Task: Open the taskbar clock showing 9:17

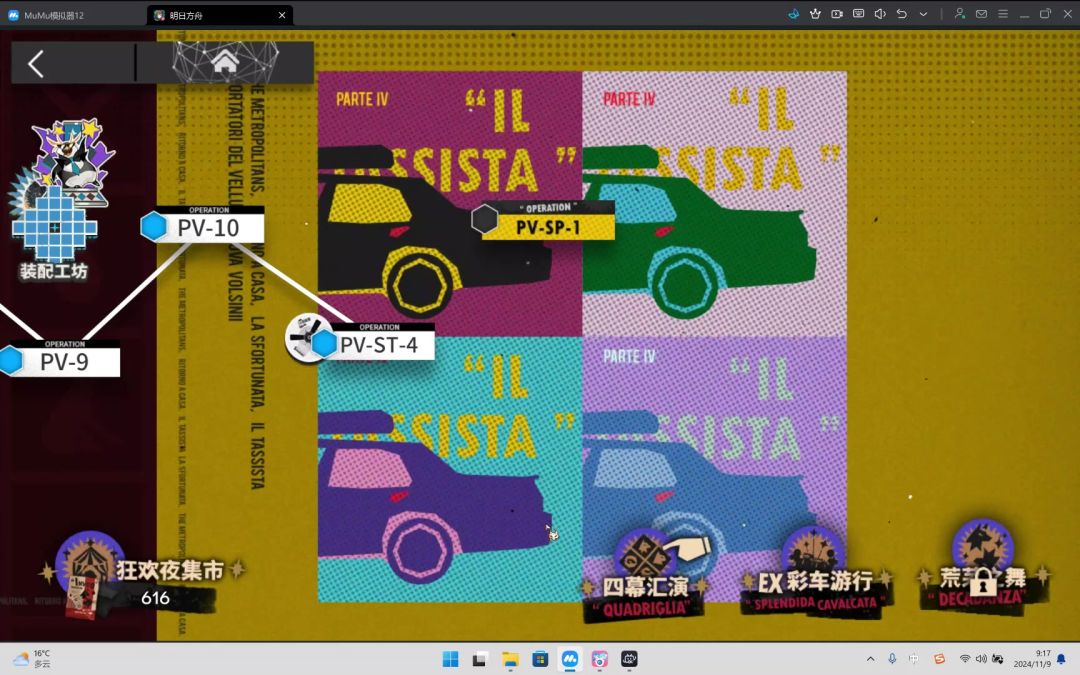Action: point(1032,658)
